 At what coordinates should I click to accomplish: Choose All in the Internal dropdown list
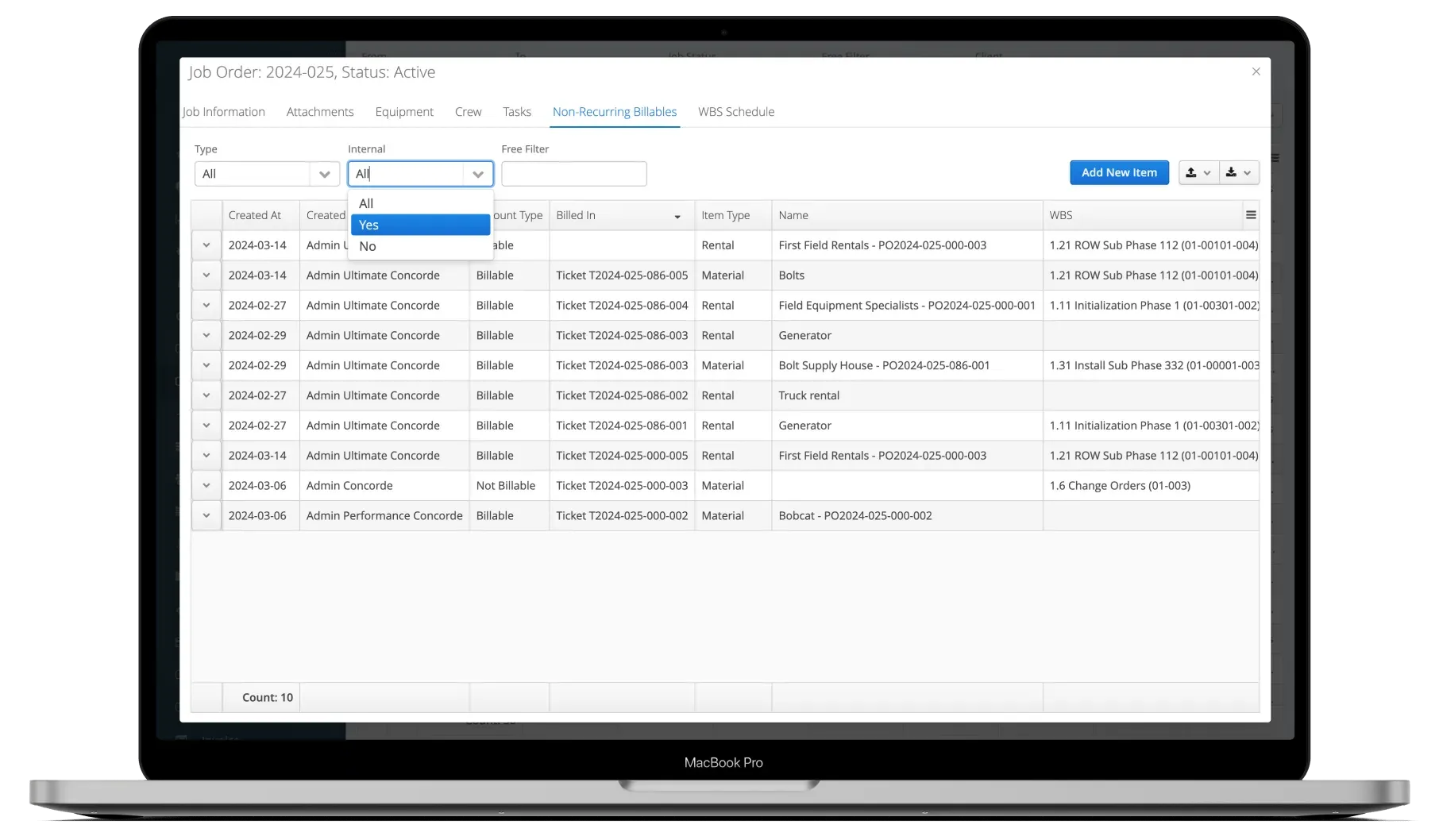[366, 203]
